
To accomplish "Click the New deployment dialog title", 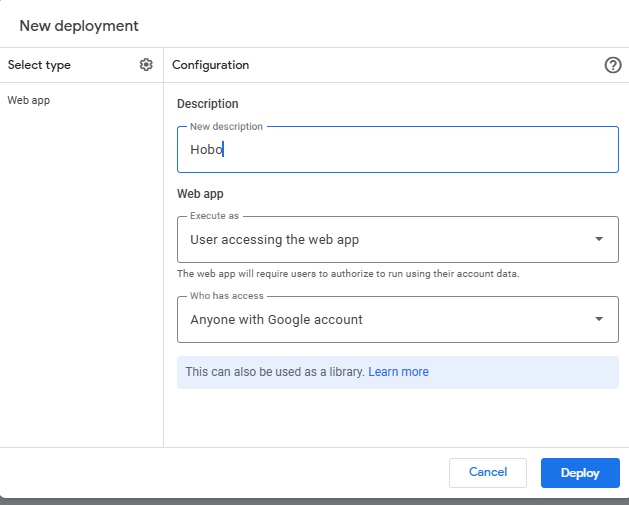I will pyautogui.click(x=79, y=25).
